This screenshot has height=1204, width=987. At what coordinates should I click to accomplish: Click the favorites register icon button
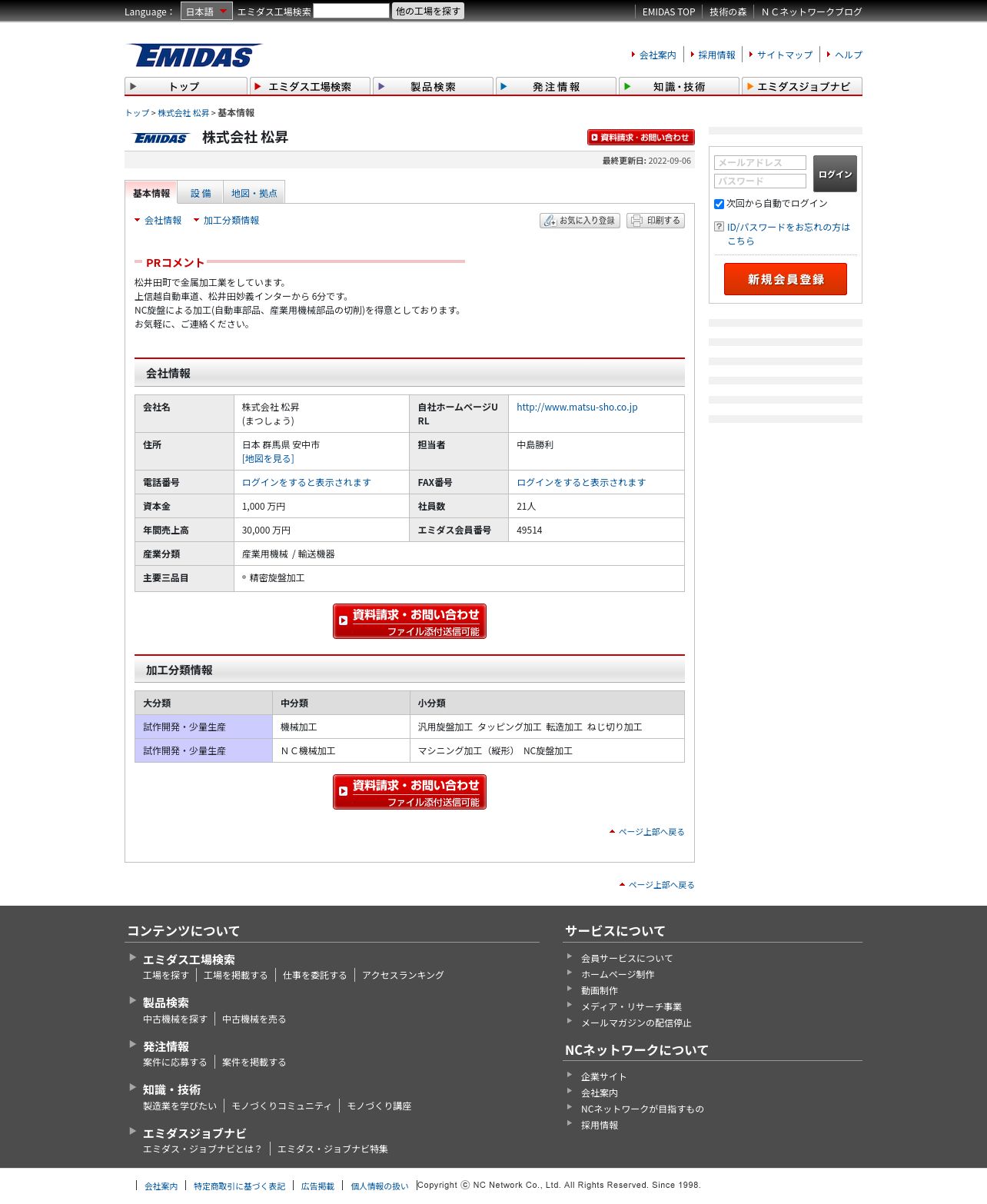click(580, 221)
